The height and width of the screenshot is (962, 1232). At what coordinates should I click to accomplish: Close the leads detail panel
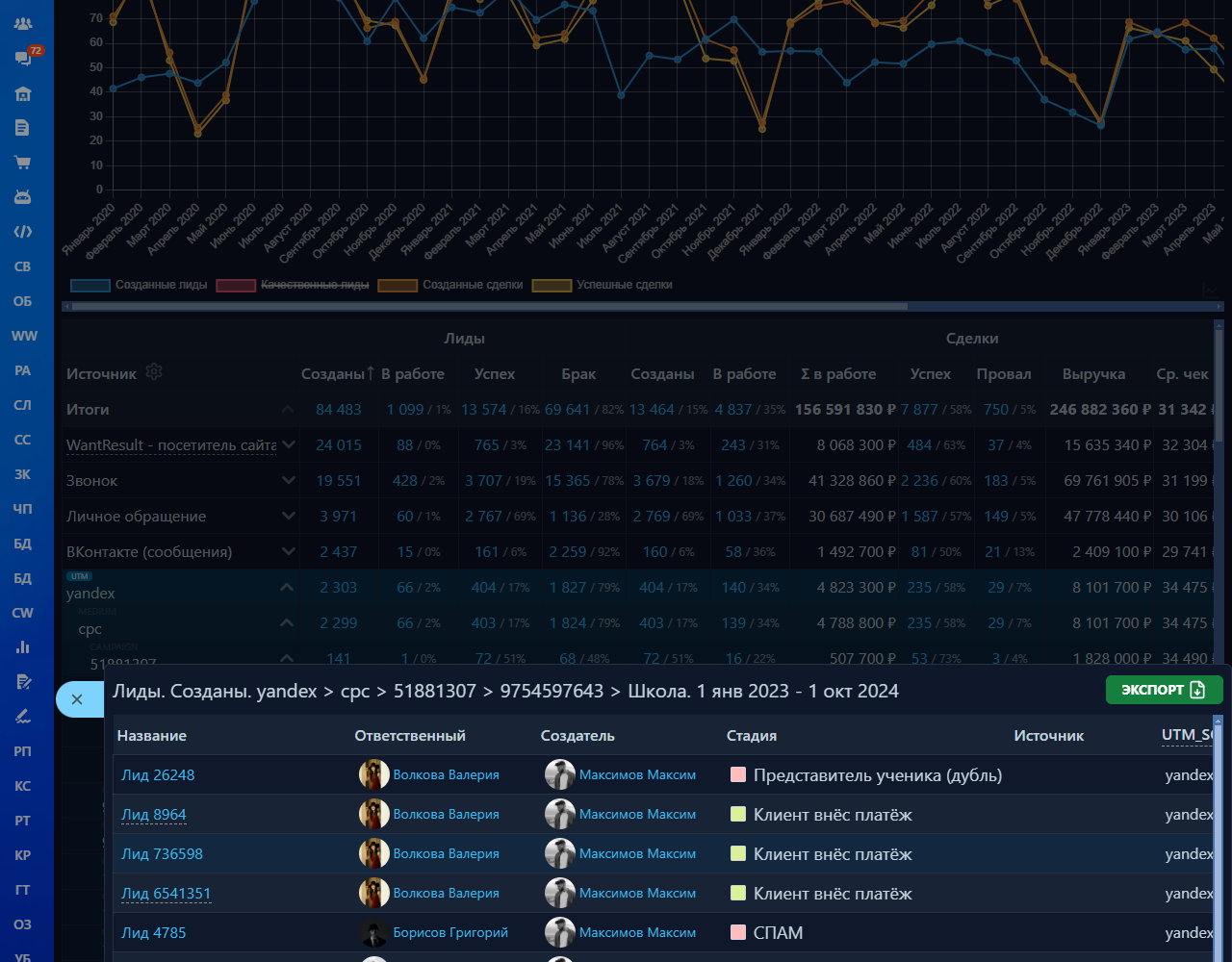(77, 699)
